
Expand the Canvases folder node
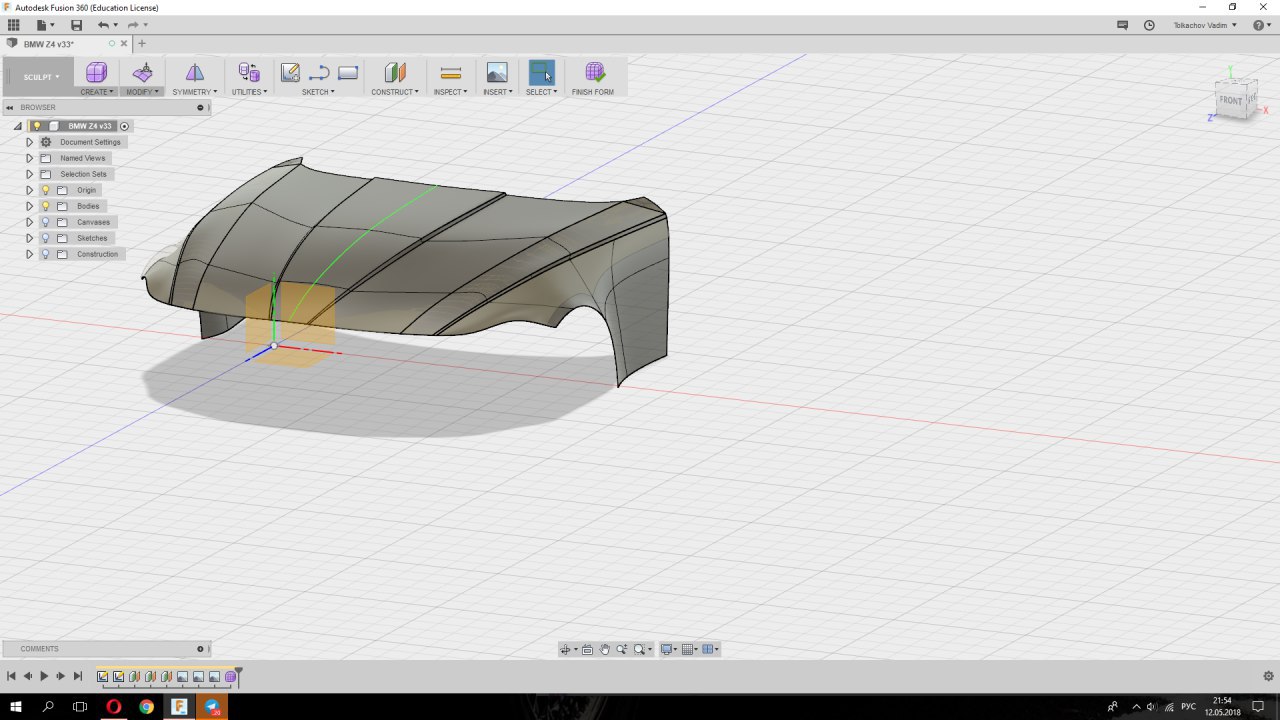point(29,222)
